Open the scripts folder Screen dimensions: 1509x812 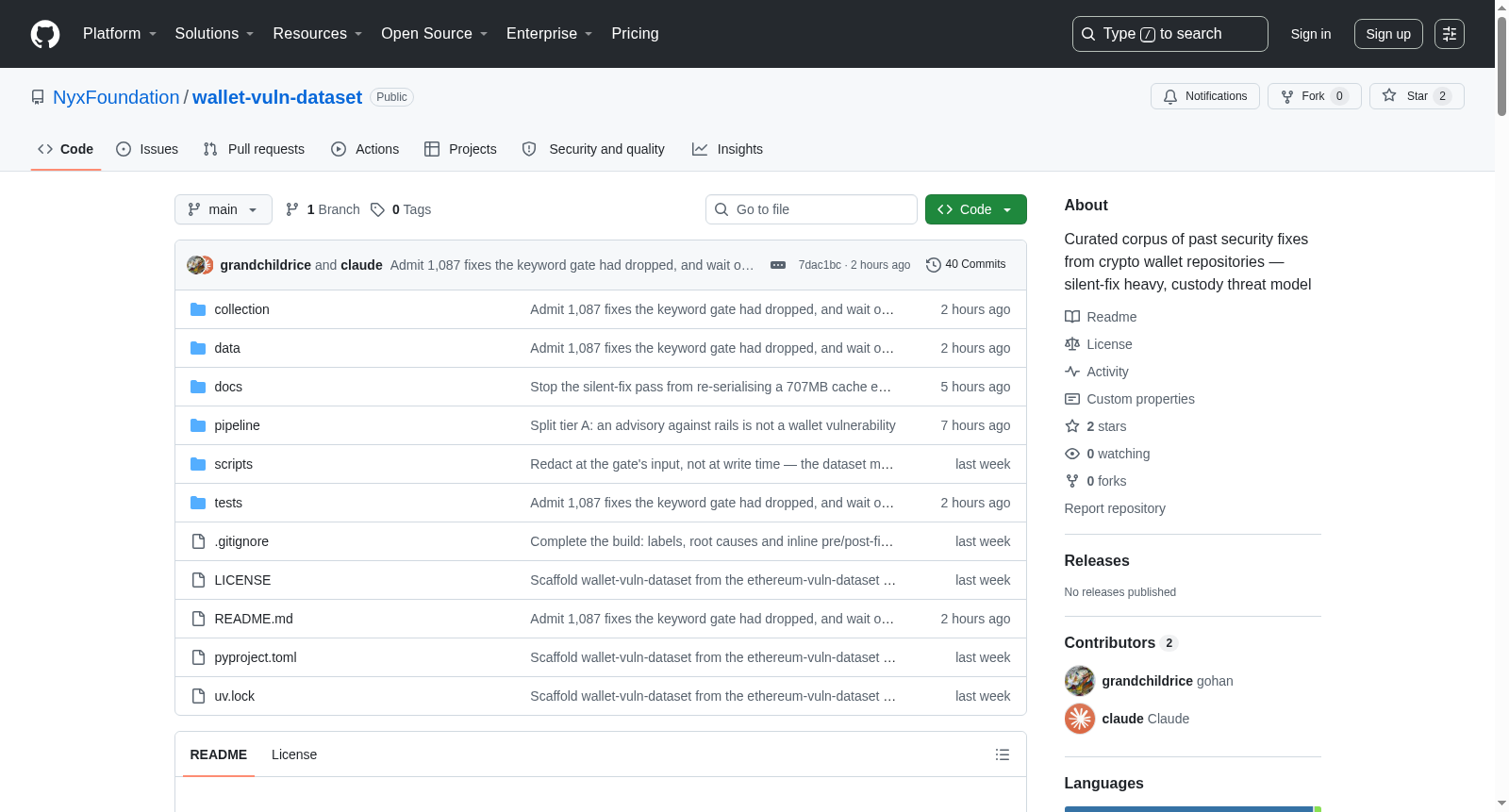click(233, 464)
